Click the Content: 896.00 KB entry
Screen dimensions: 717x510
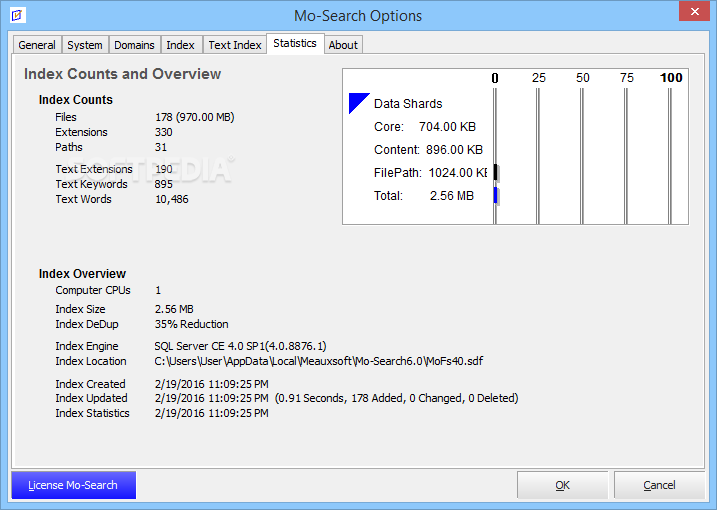tap(428, 150)
